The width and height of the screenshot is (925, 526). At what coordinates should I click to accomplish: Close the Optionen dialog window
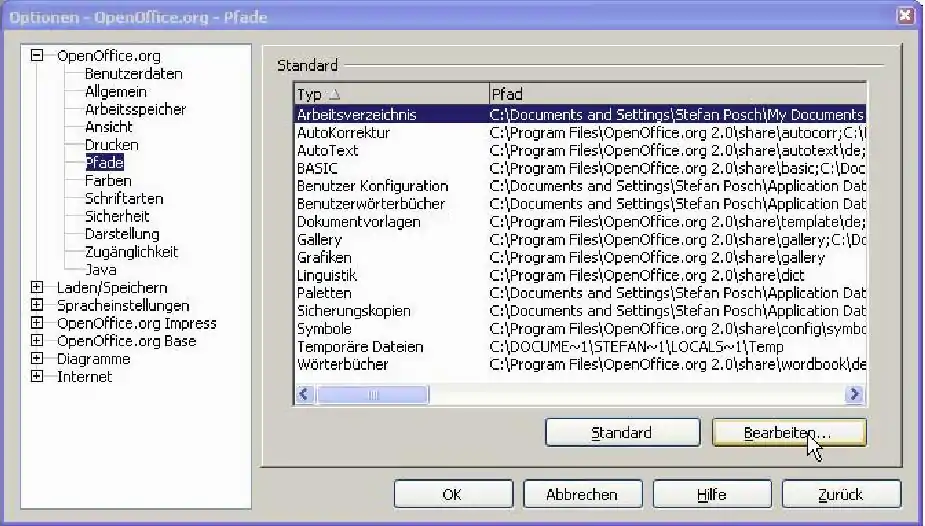906,16
